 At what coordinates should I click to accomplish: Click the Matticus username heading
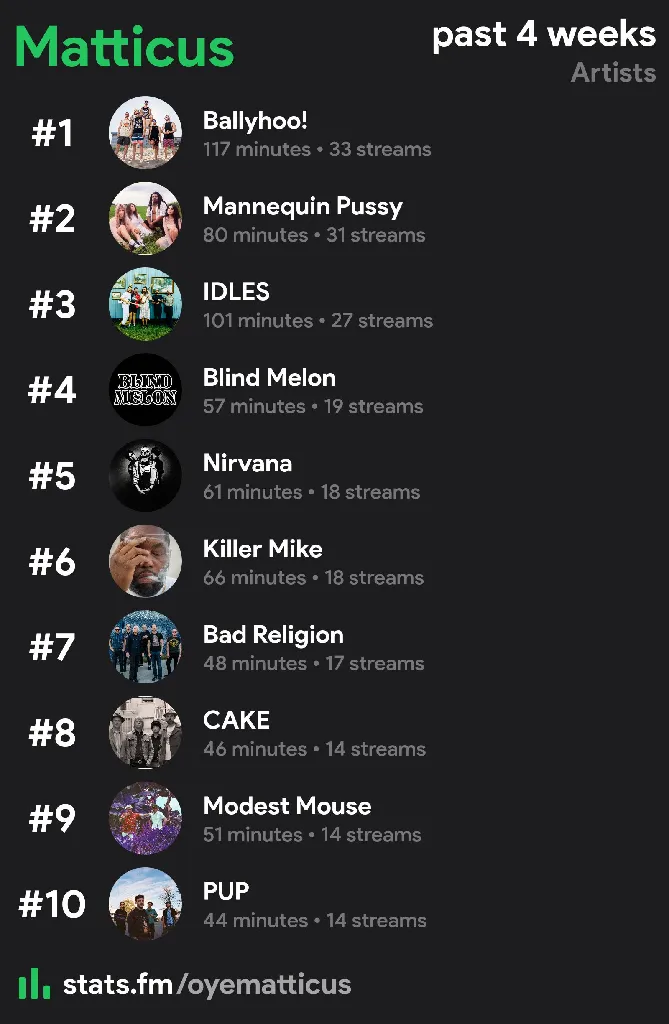[124, 47]
